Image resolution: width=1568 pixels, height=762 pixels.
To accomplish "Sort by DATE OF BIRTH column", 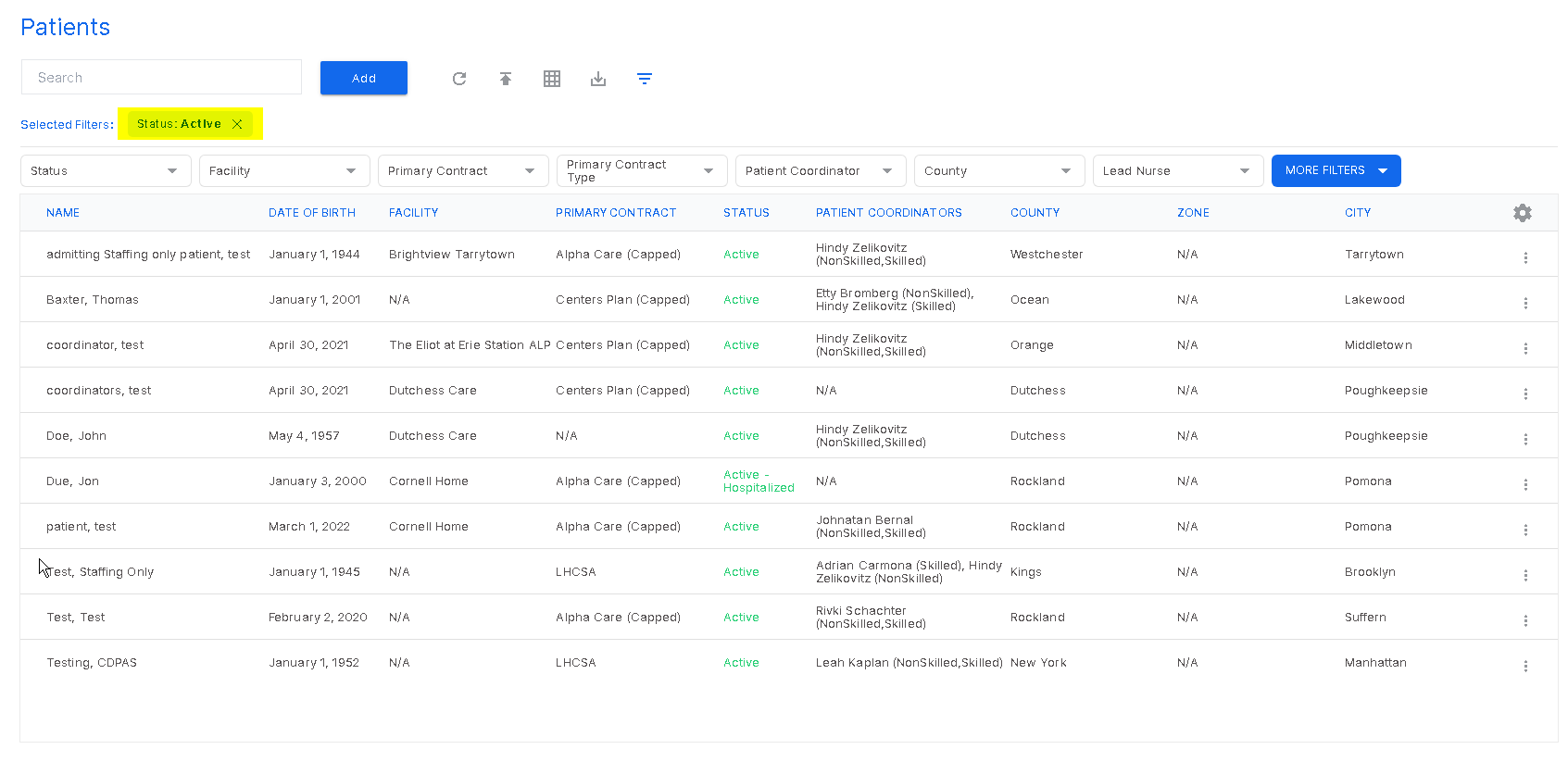I will coord(312,213).
